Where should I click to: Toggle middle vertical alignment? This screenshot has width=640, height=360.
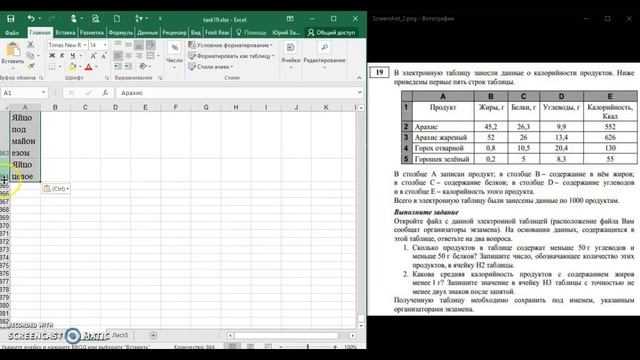click(x=128, y=45)
